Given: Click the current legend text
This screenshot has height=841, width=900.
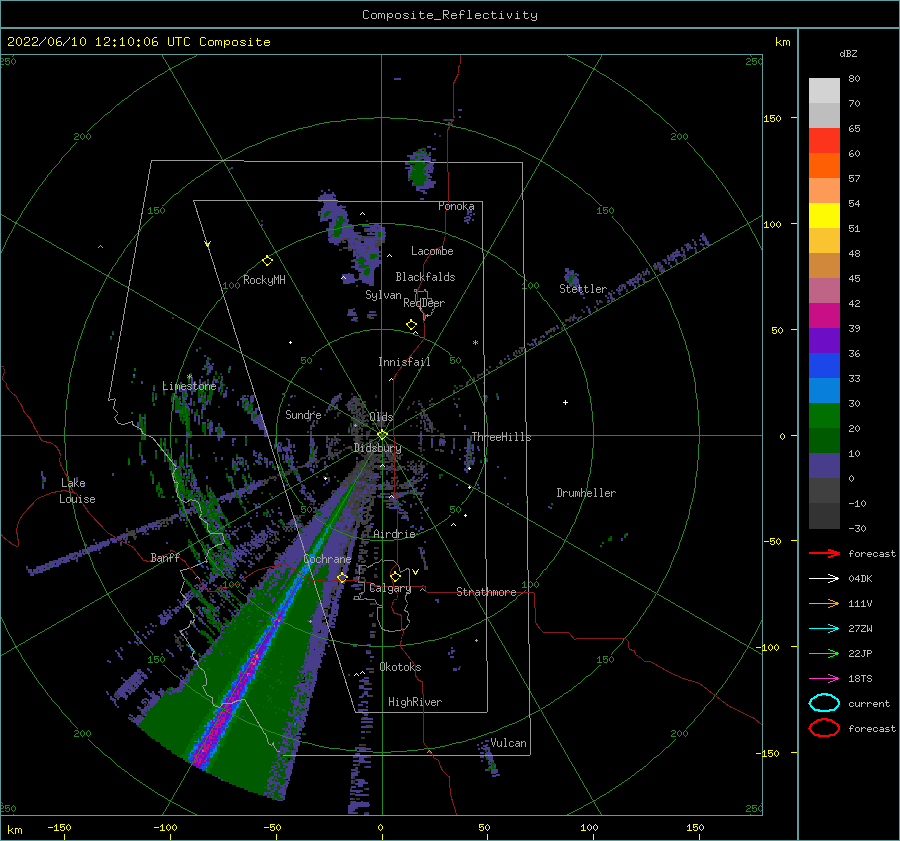Looking at the screenshot, I should (869, 703).
